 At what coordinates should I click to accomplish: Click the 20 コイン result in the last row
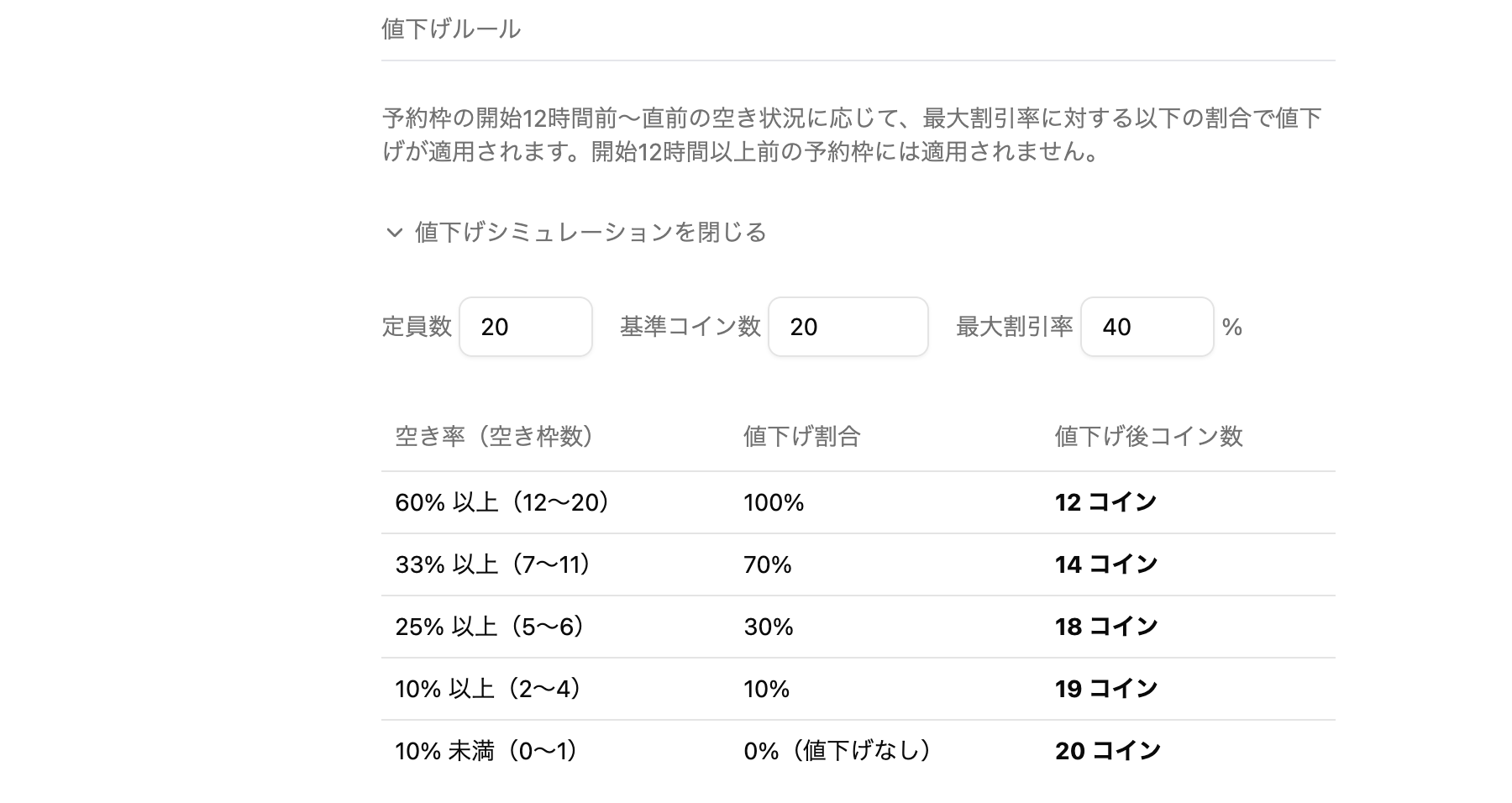point(1107,751)
